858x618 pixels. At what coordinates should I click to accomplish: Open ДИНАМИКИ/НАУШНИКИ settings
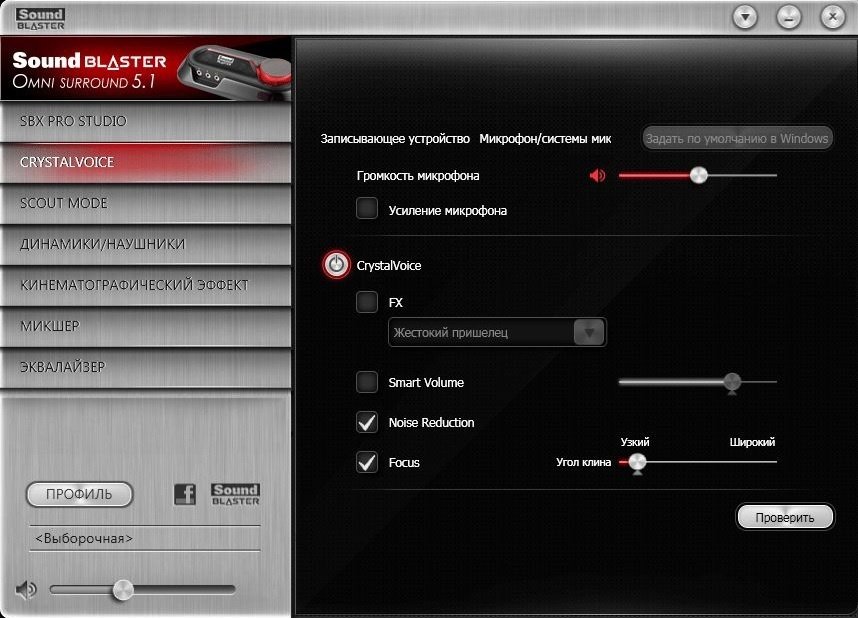[x=146, y=244]
